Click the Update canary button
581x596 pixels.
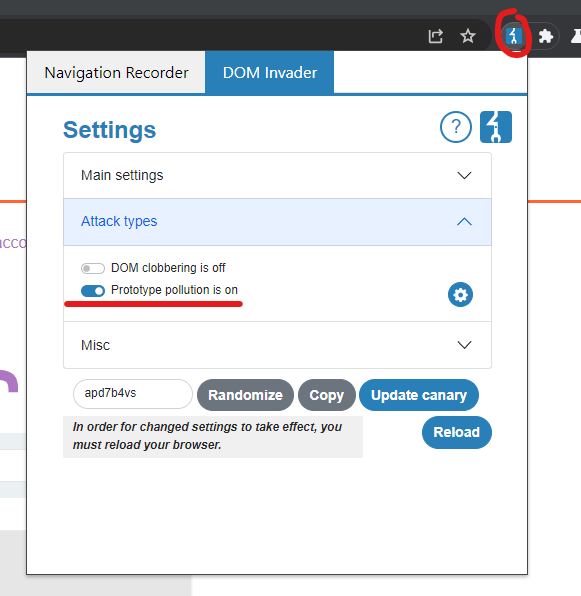[419, 395]
